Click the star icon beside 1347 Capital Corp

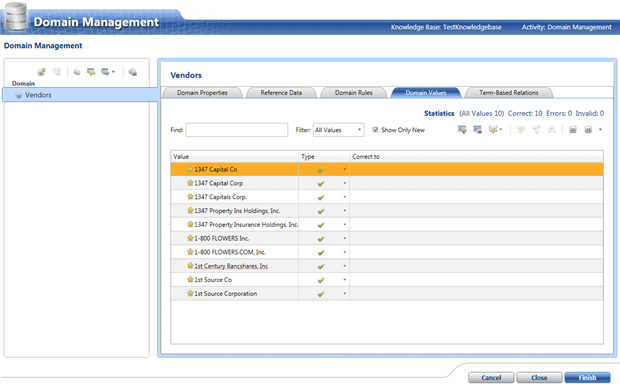coord(190,183)
